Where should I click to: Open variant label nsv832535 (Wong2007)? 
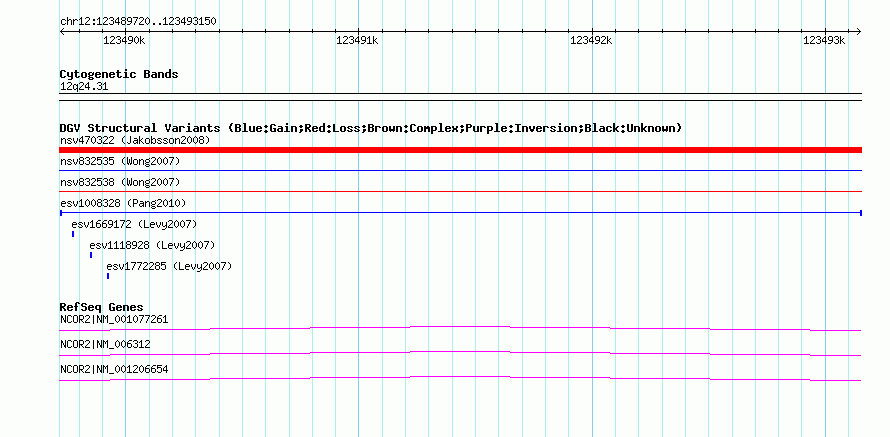[x=120, y=161]
